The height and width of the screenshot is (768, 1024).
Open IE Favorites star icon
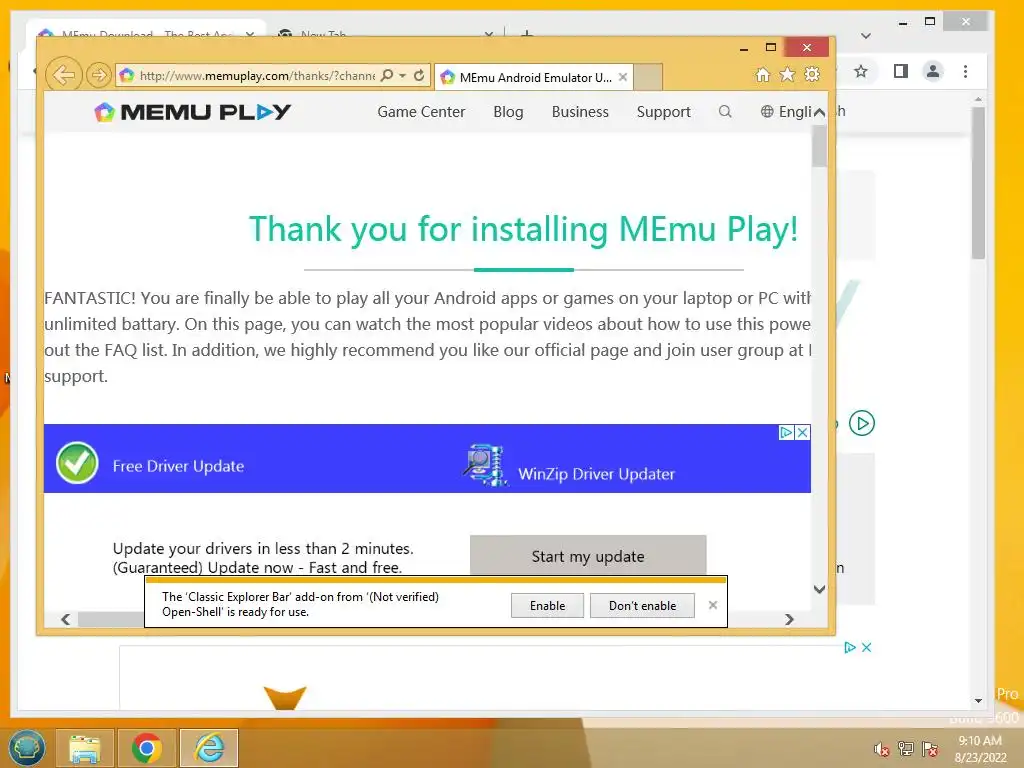click(x=788, y=75)
